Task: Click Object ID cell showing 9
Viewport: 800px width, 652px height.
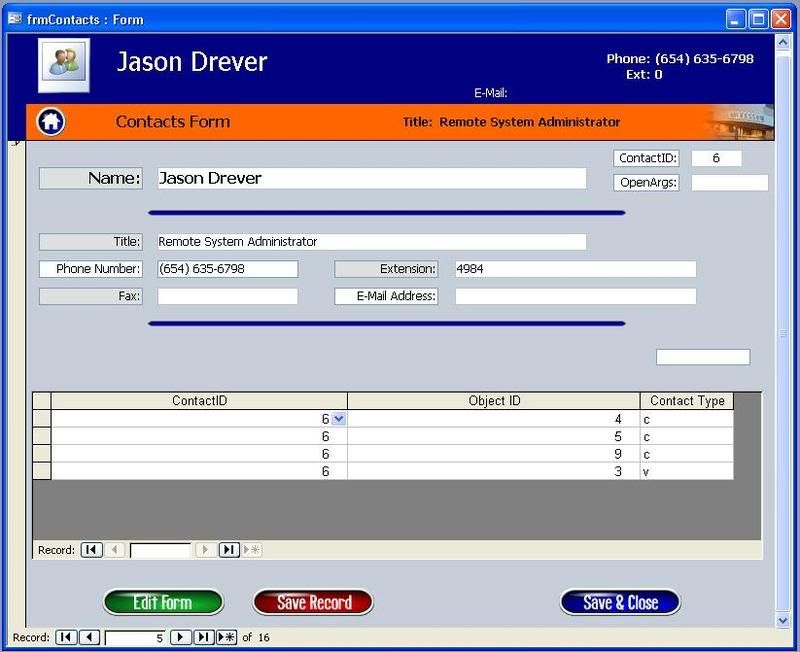Action: tap(494, 454)
